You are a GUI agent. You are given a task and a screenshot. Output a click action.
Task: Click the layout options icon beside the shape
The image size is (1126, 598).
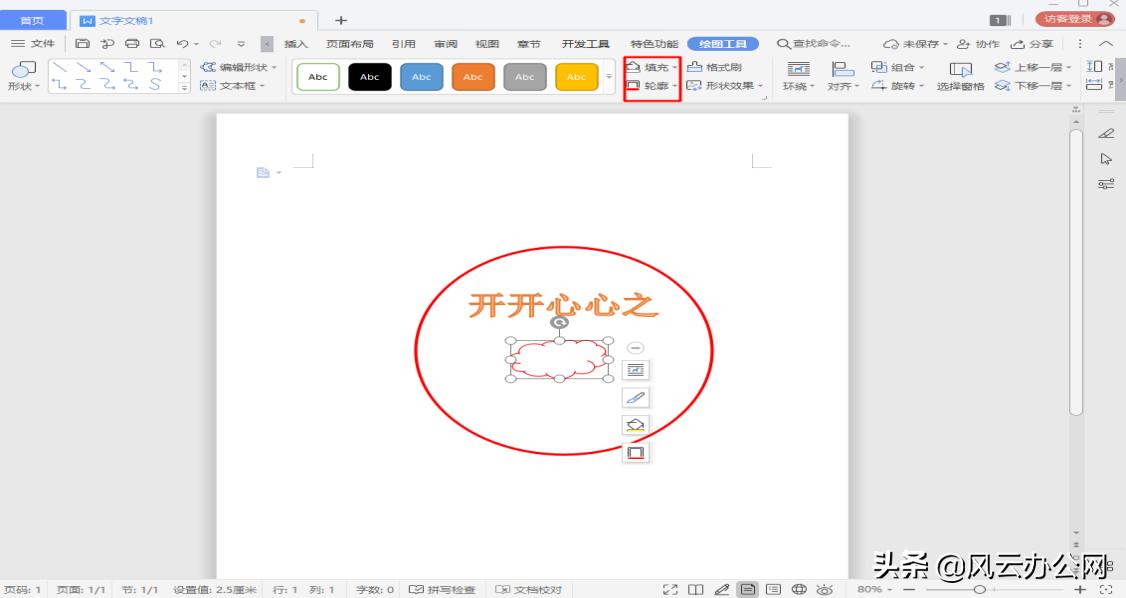click(x=636, y=370)
